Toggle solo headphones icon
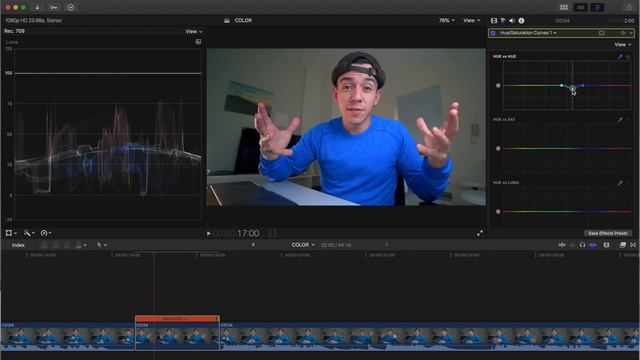 [582, 245]
